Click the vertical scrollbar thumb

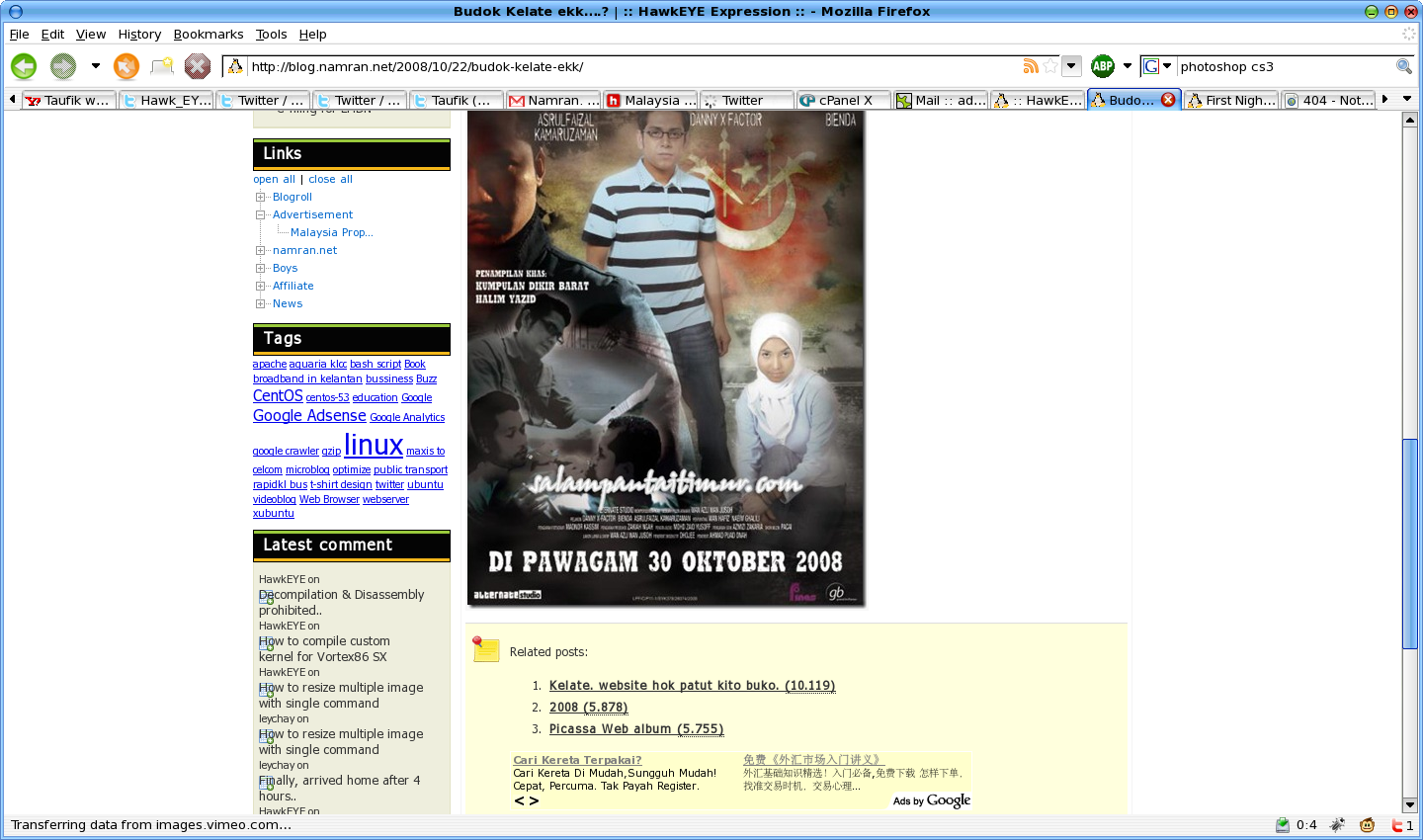1410,544
